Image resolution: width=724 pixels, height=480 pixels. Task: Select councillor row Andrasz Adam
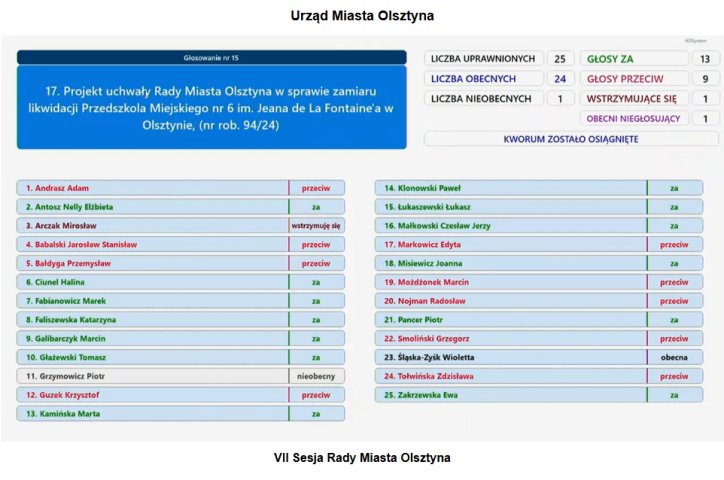tap(181, 188)
